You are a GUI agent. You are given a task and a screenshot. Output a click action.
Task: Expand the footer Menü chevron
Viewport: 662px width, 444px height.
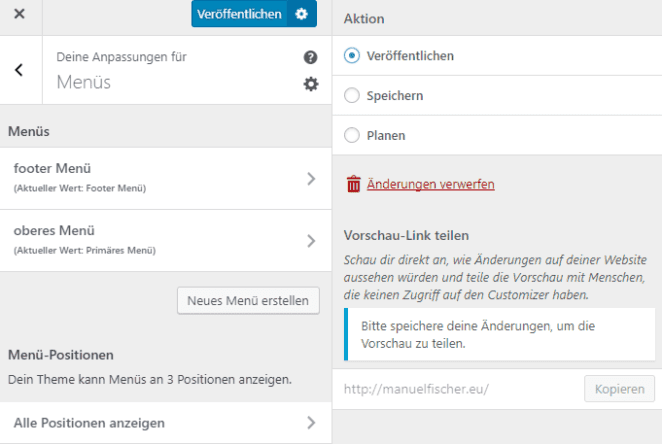pos(311,178)
